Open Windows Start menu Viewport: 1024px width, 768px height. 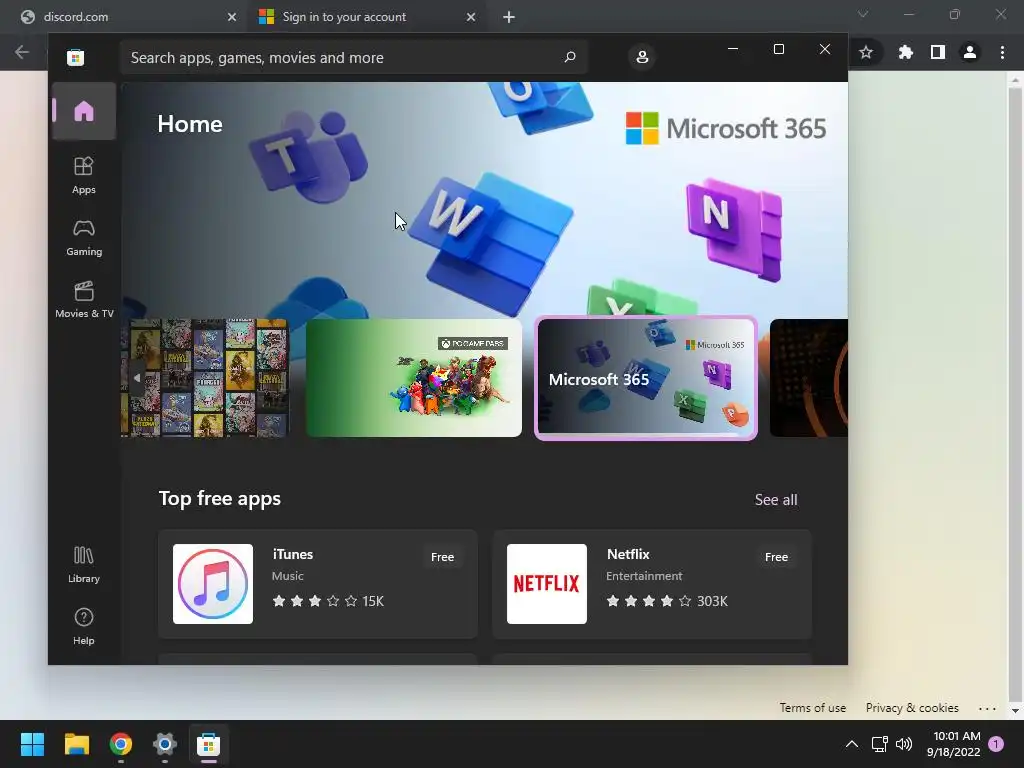pos(32,744)
